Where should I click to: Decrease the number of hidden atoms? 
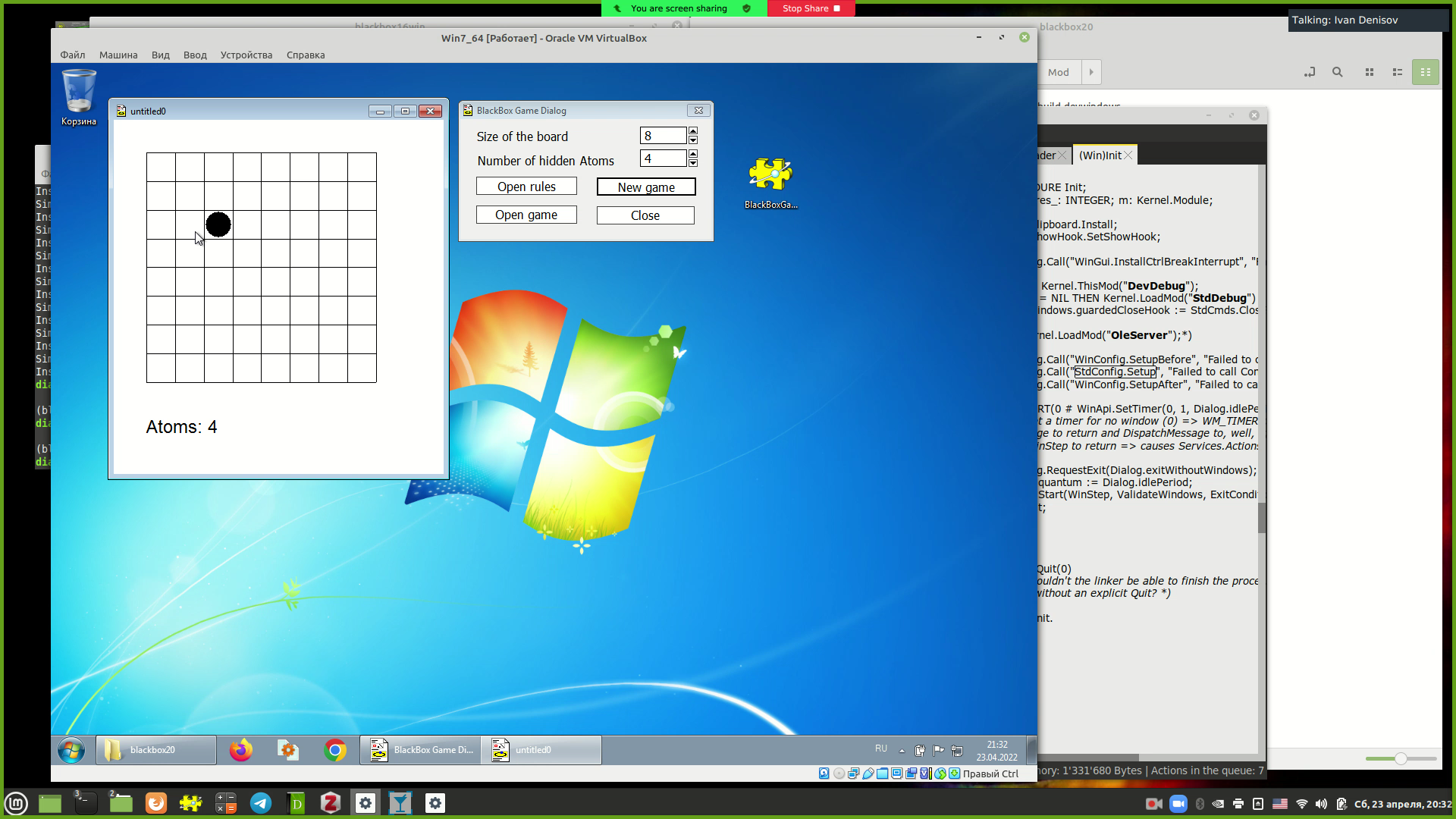pos(693,163)
